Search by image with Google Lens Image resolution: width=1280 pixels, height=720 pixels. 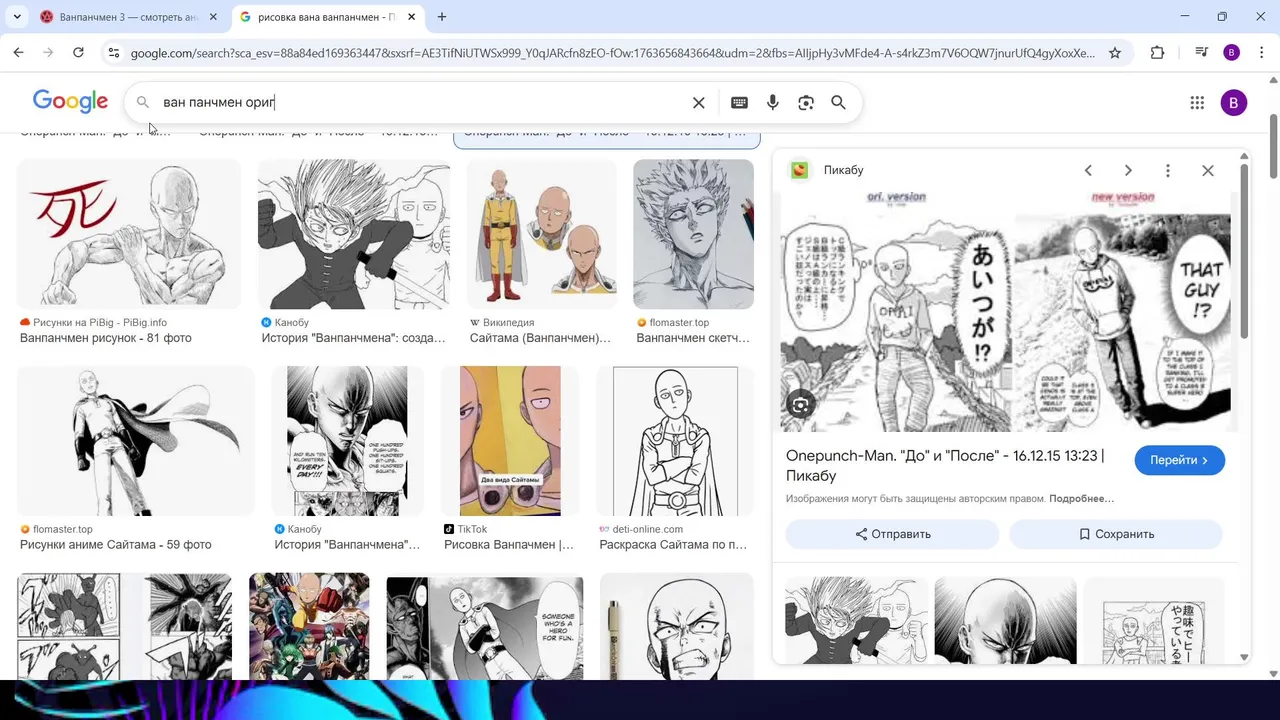coord(806,102)
